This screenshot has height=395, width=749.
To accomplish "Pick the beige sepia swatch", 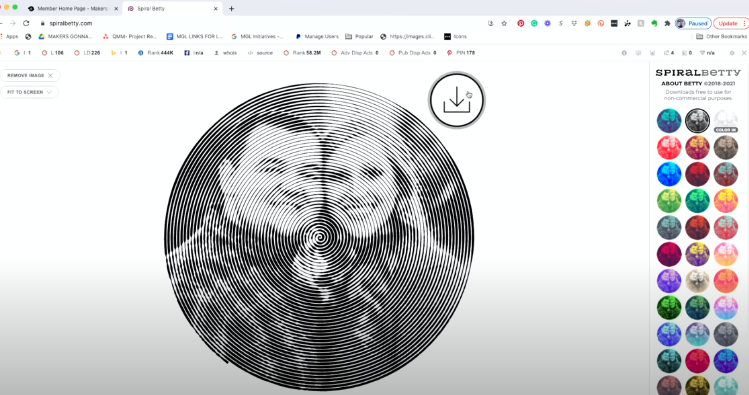I will (x=697, y=281).
